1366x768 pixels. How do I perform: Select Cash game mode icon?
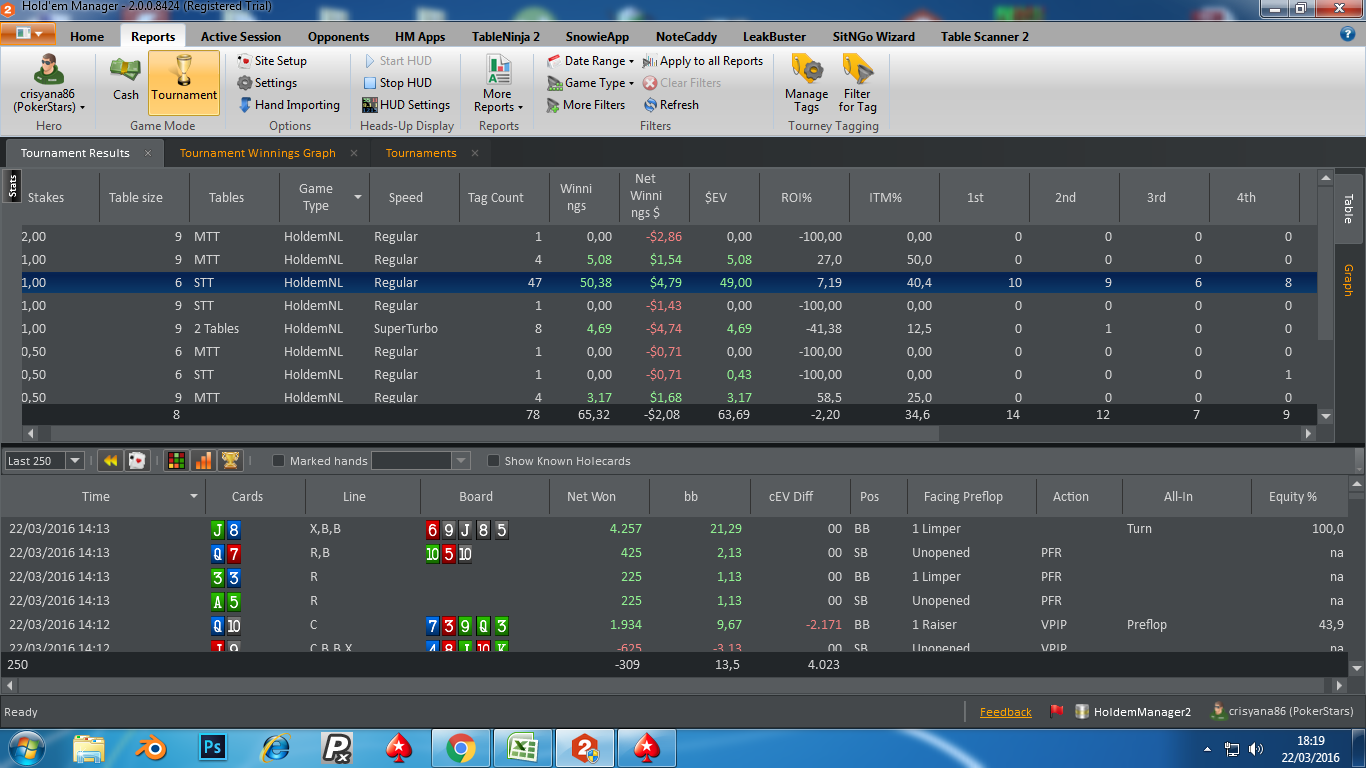[125, 79]
